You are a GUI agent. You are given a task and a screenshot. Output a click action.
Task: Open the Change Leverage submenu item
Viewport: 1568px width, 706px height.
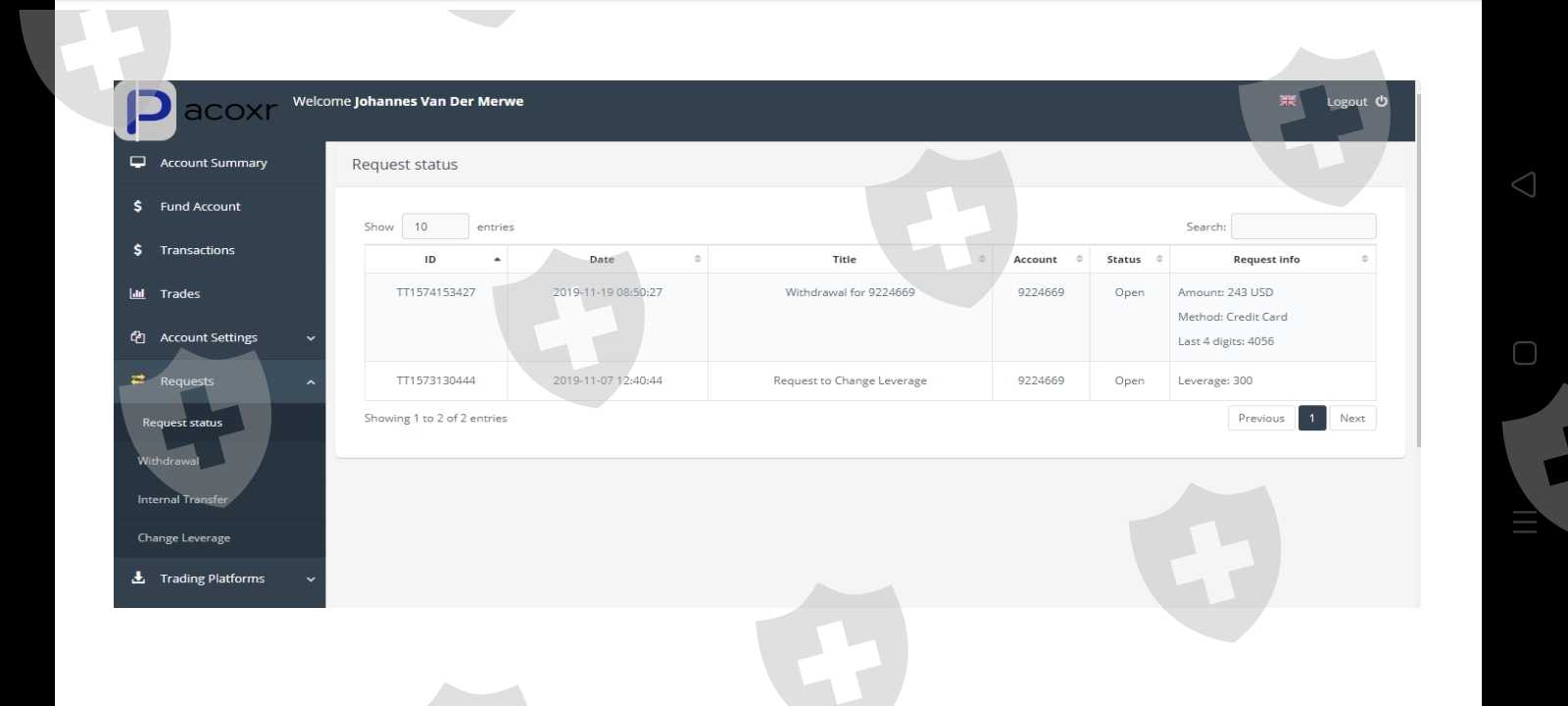tap(184, 538)
